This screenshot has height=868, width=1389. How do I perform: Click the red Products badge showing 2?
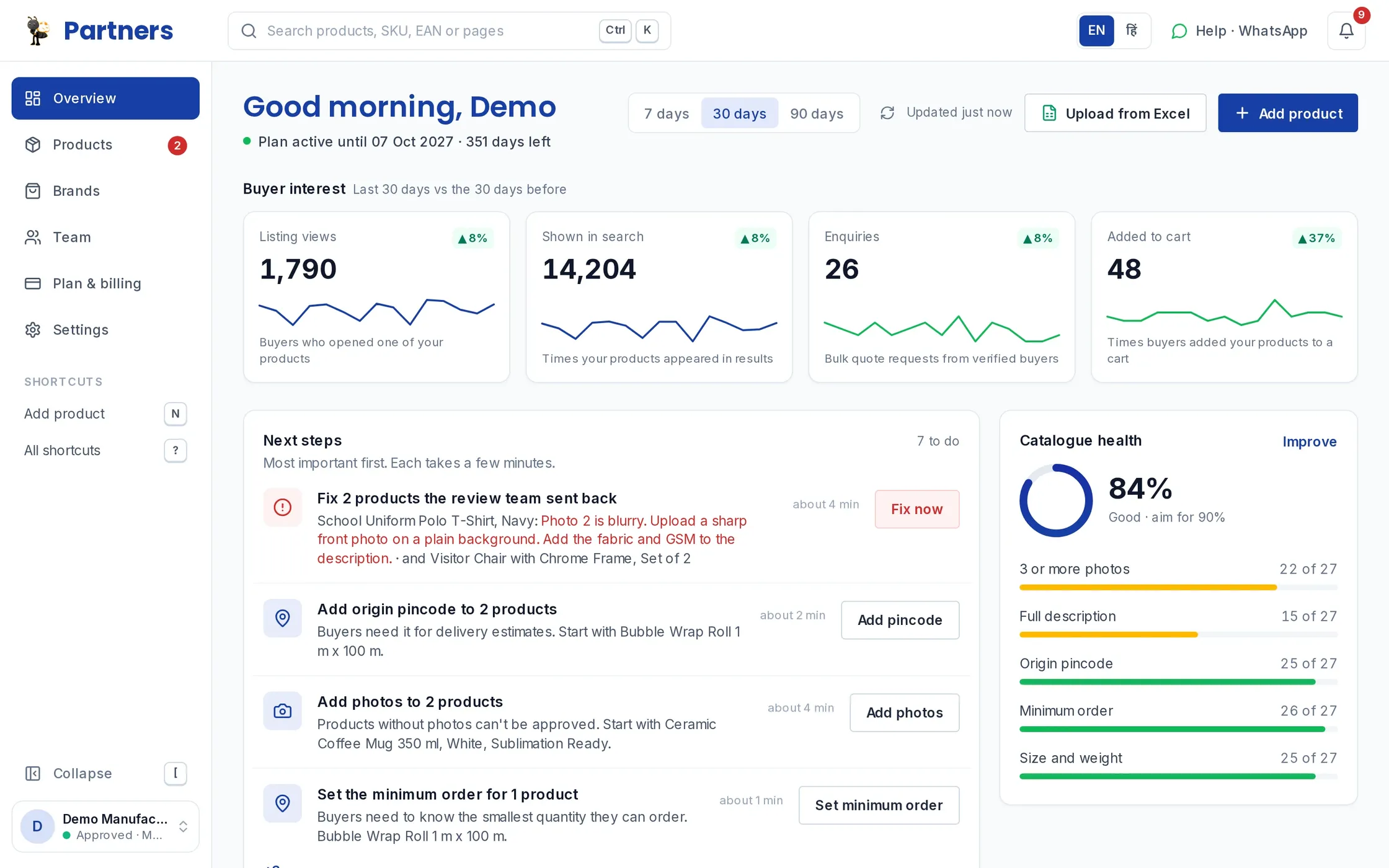tap(177, 145)
